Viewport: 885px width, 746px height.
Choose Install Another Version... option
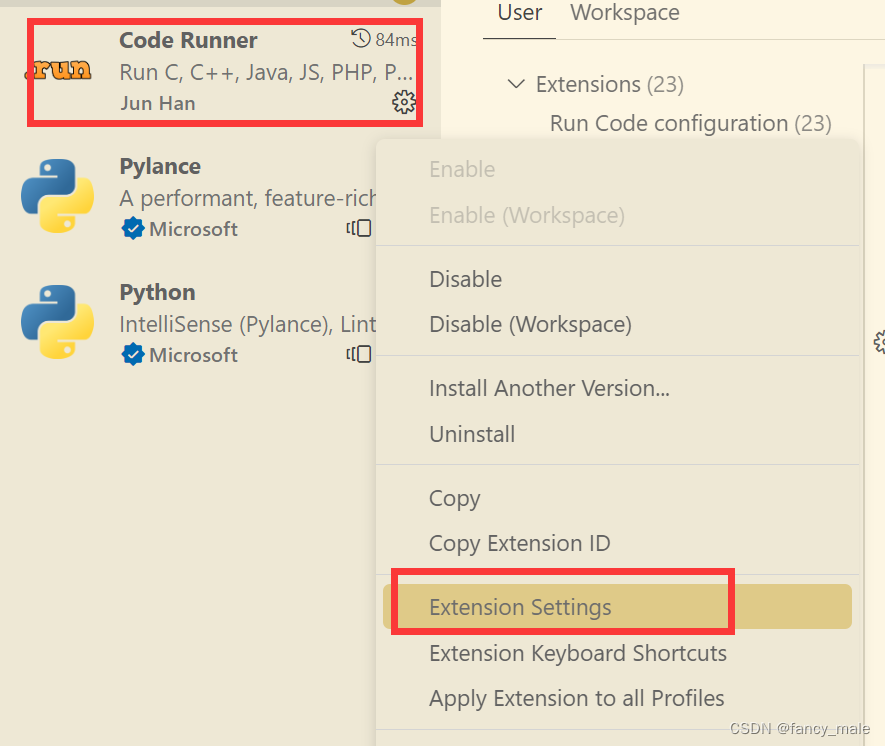click(x=549, y=388)
